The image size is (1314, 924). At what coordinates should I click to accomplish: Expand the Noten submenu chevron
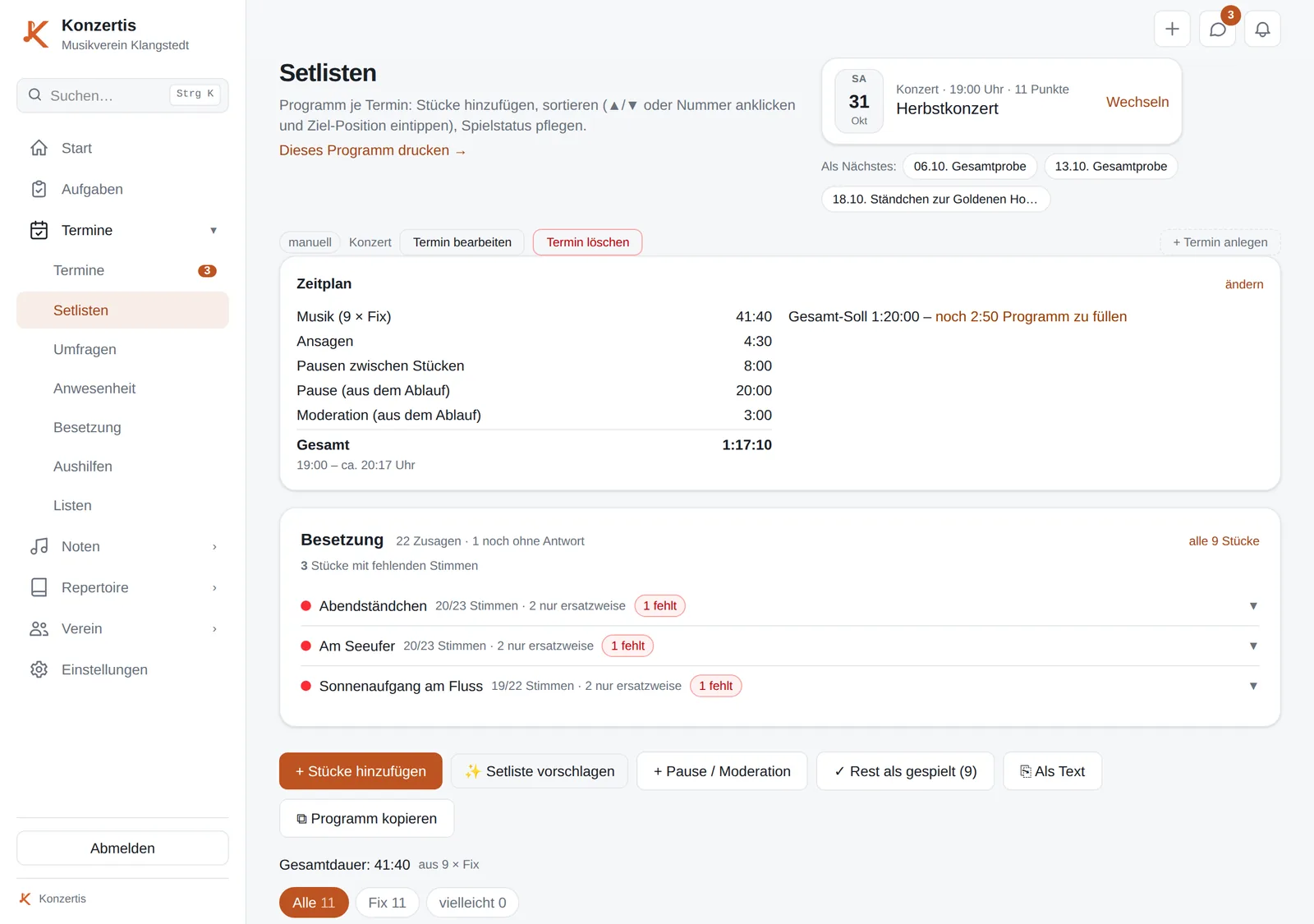pyautogui.click(x=214, y=547)
